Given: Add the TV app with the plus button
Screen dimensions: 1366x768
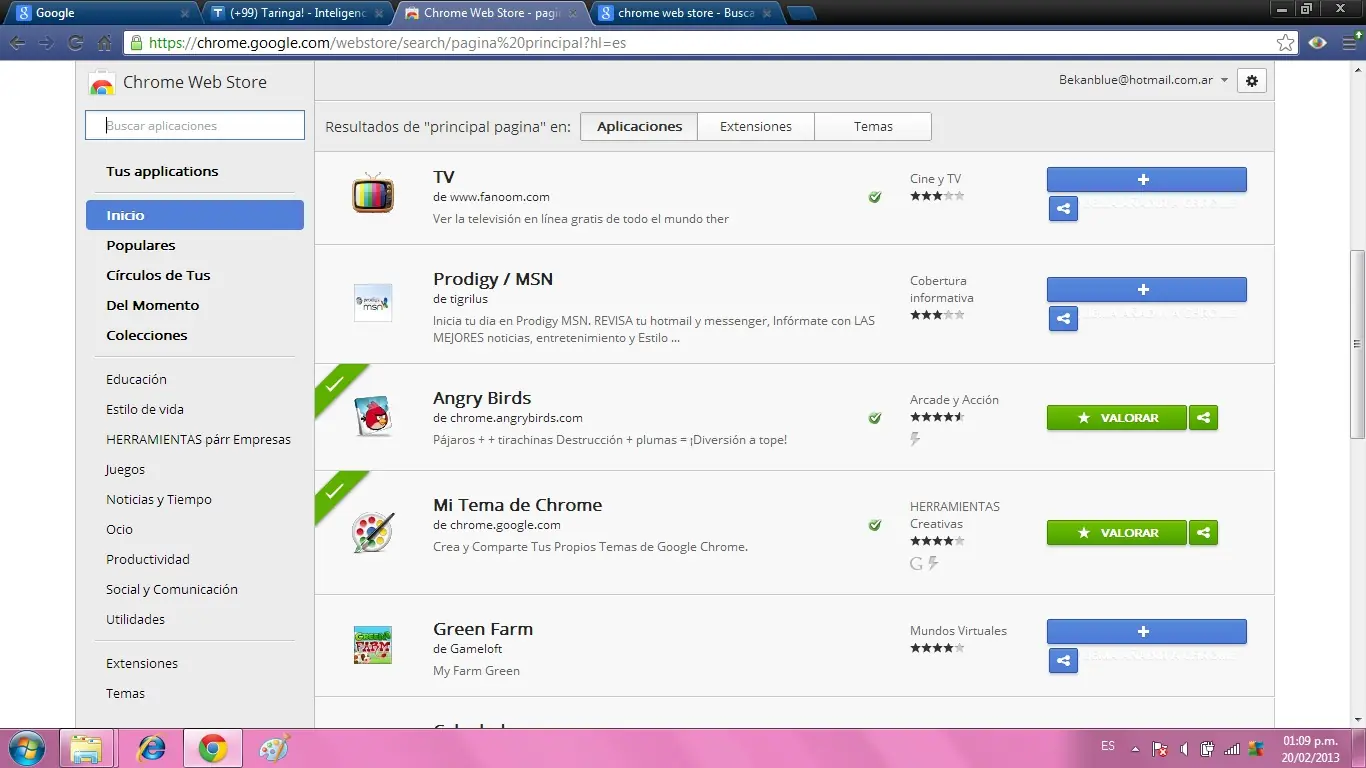Looking at the screenshot, I should pyautogui.click(x=1146, y=180).
